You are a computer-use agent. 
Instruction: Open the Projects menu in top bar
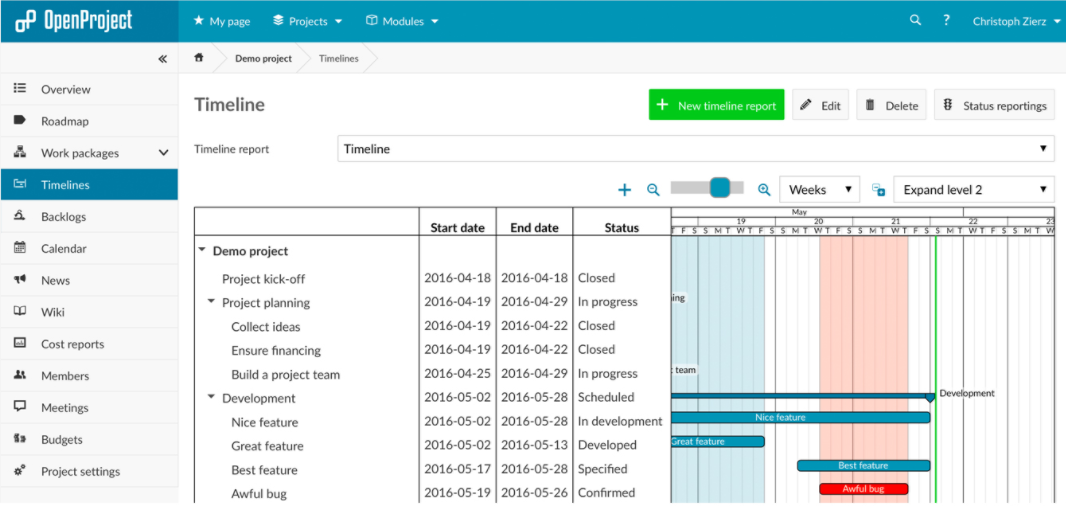point(307,21)
